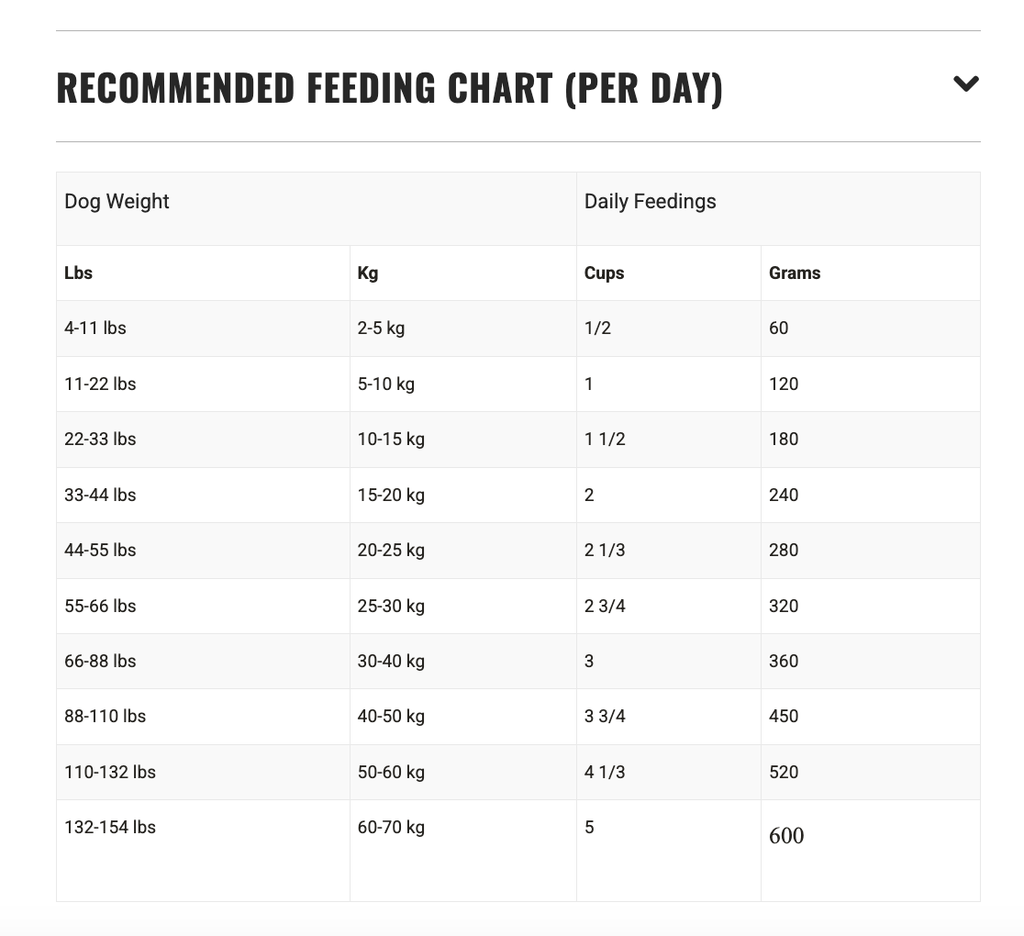Click the 25-30 kg weight cell

tap(391, 606)
